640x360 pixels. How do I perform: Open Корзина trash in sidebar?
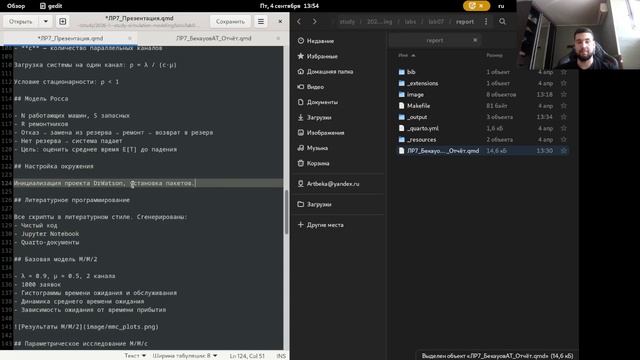[x=318, y=163]
